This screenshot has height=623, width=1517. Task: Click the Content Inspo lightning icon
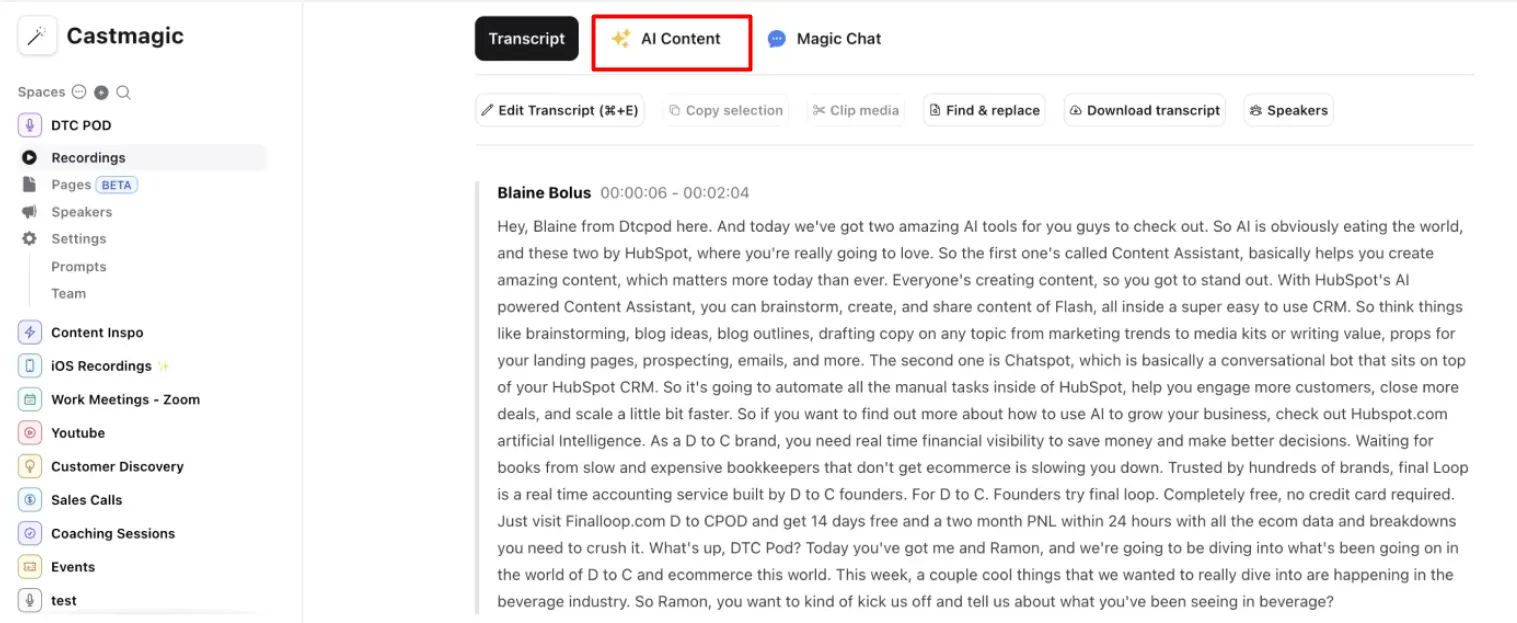[x=30, y=333]
